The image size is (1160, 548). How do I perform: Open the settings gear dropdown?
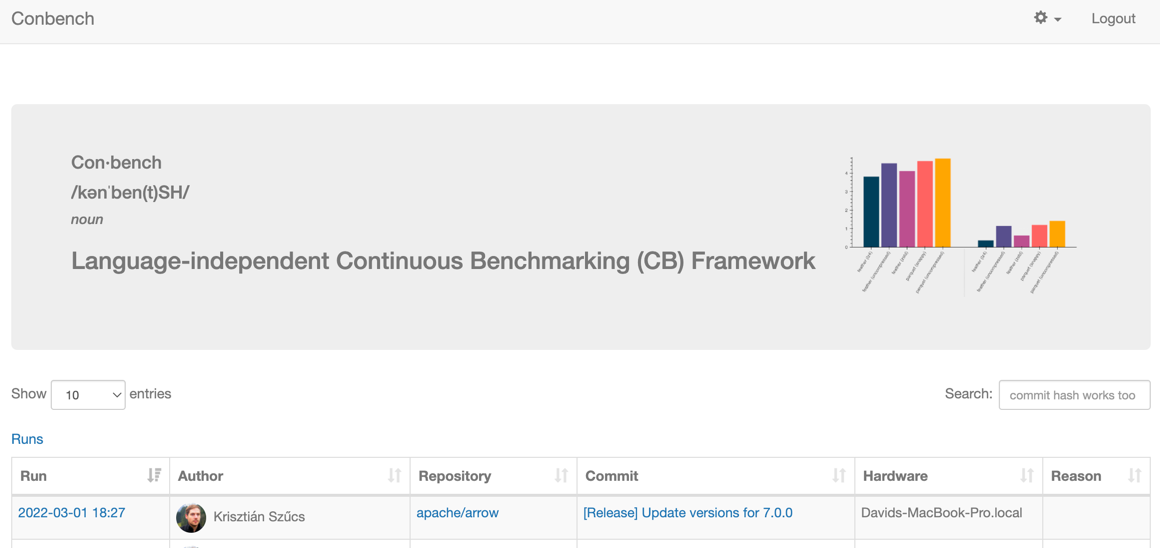(x=1041, y=18)
